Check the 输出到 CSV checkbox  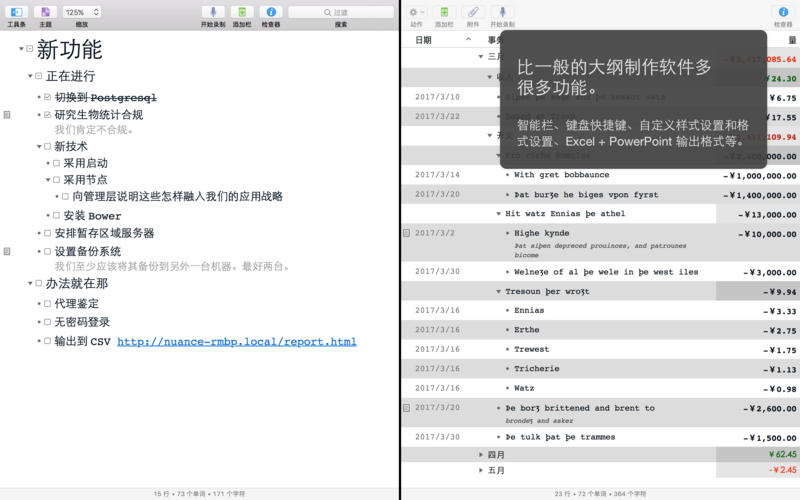47,341
